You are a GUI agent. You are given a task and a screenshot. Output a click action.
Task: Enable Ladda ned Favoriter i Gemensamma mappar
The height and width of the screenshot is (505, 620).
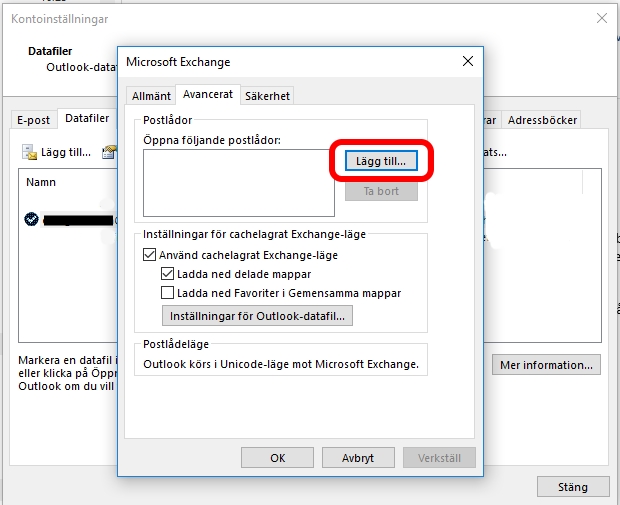pos(167,293)
